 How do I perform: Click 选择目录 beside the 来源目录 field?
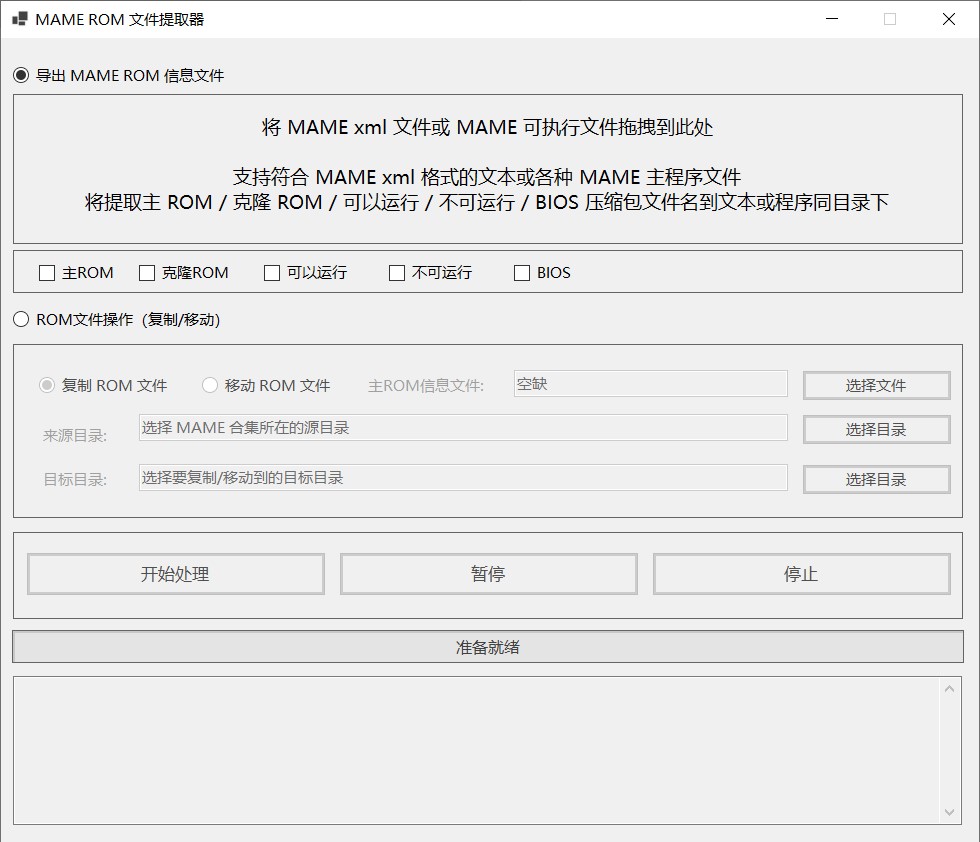(x=875, y=429)
